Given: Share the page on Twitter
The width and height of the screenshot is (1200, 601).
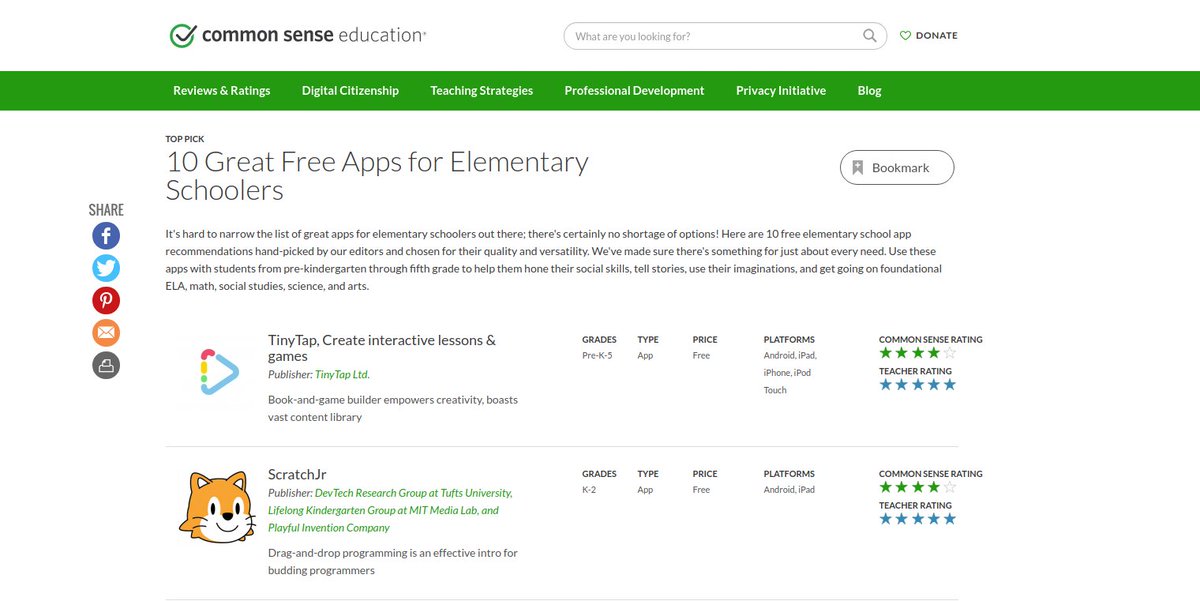Looking at the screenshot, I should point(106,268).
